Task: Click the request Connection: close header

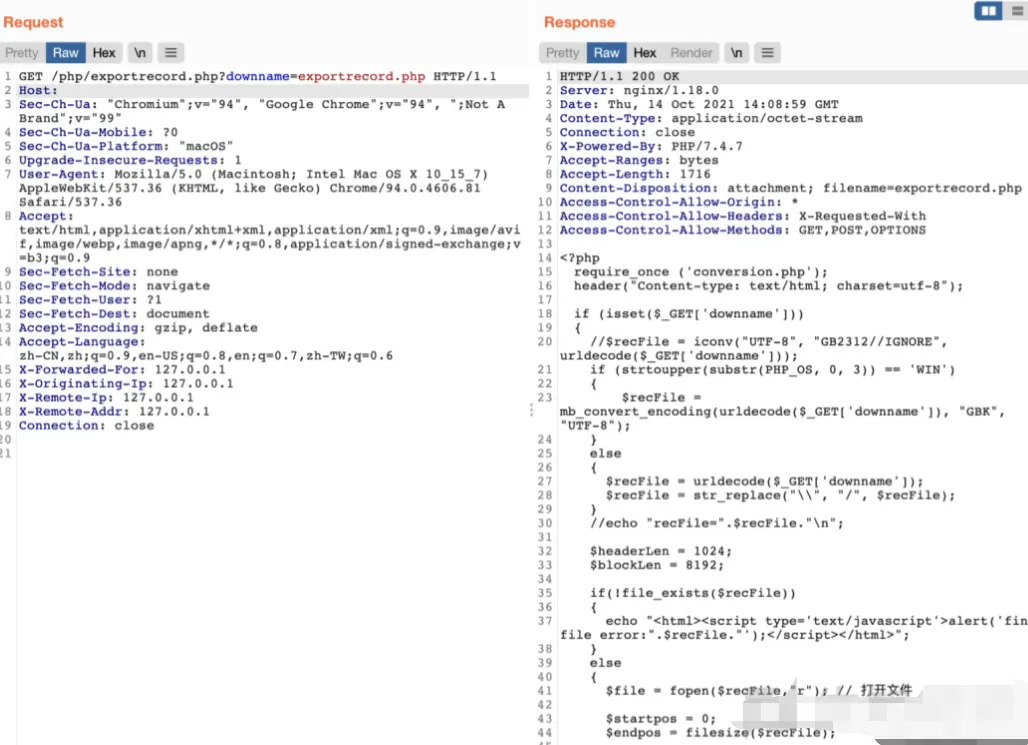Action: (87, 425)
